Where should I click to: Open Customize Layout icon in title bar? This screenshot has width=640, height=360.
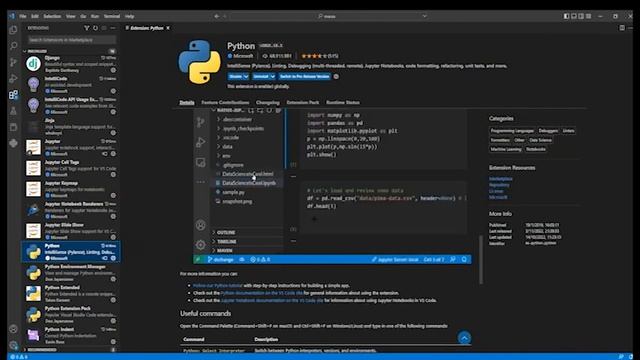tap(588, 16)
